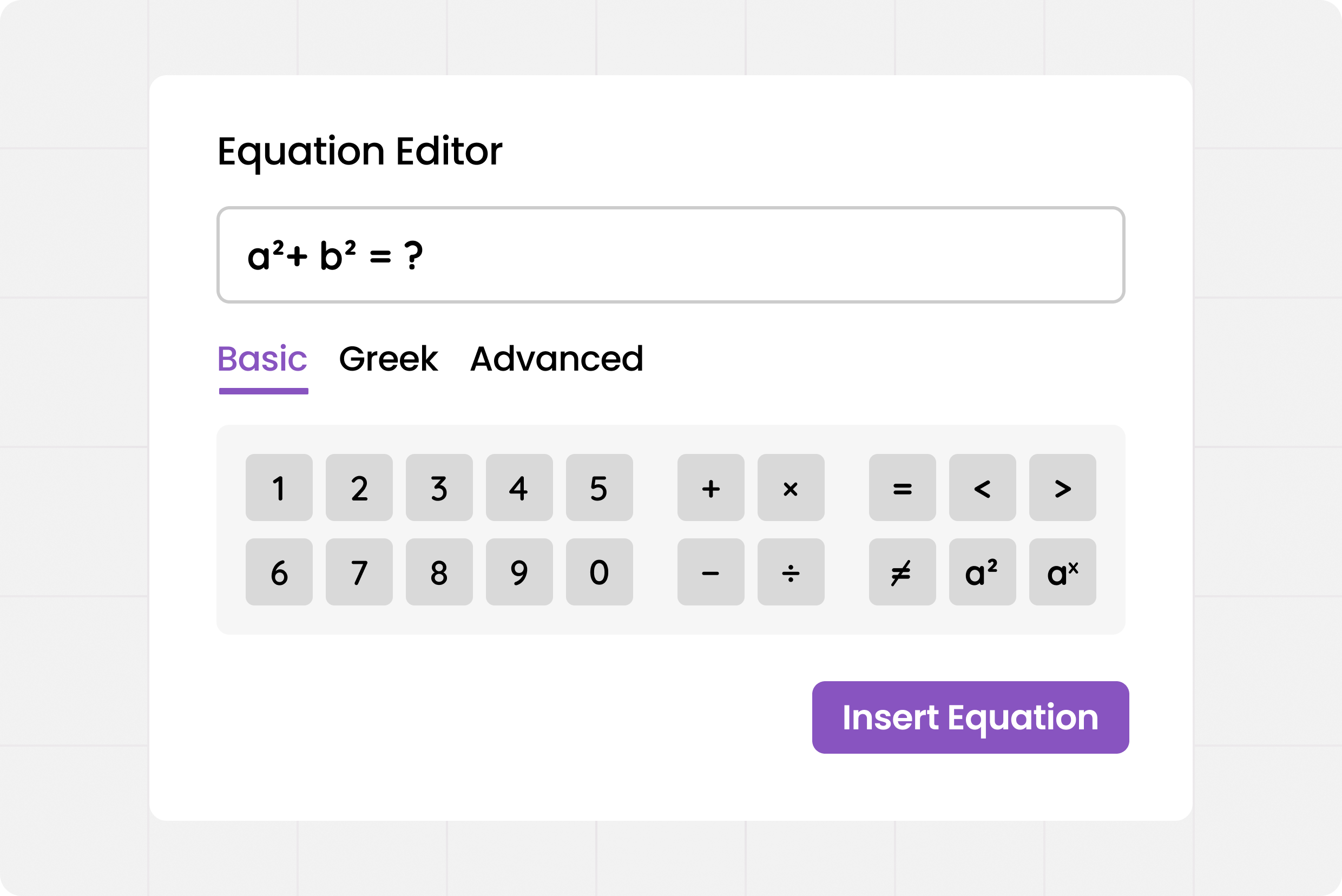Switch to the Greek tab

[x=388, y=359]
